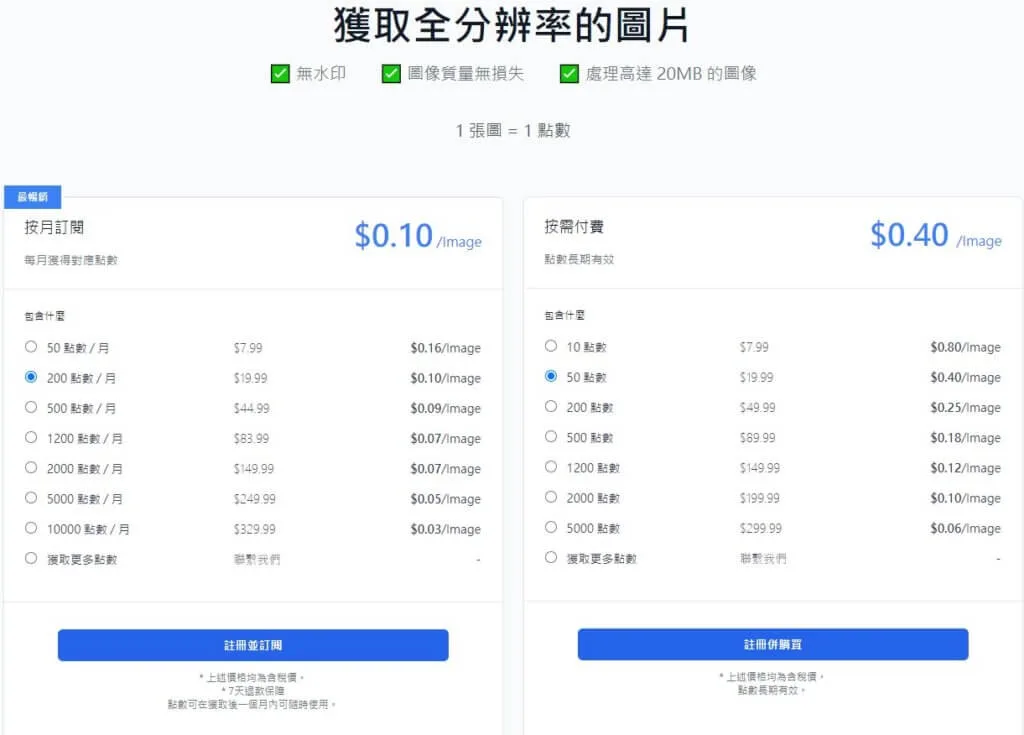Click the 註冊併購買 button

point(773,644)
